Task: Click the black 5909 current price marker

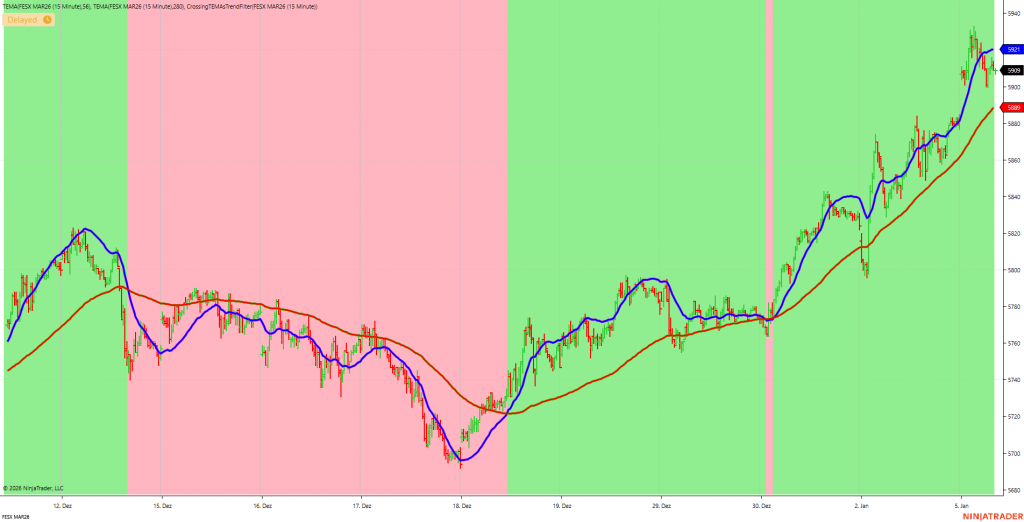Action: point(1012,70)
